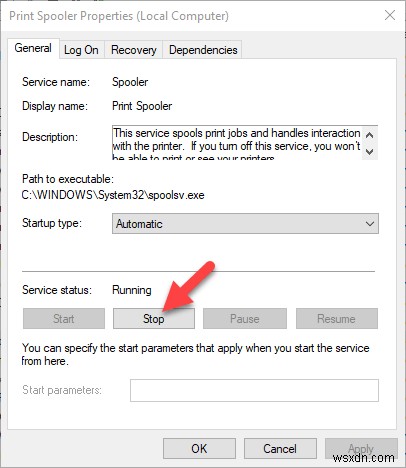The width and height of the screenshot is (406, 468).
Task: Select the spoolsv.exe executable path text
Action: click(x=113, y=195)
